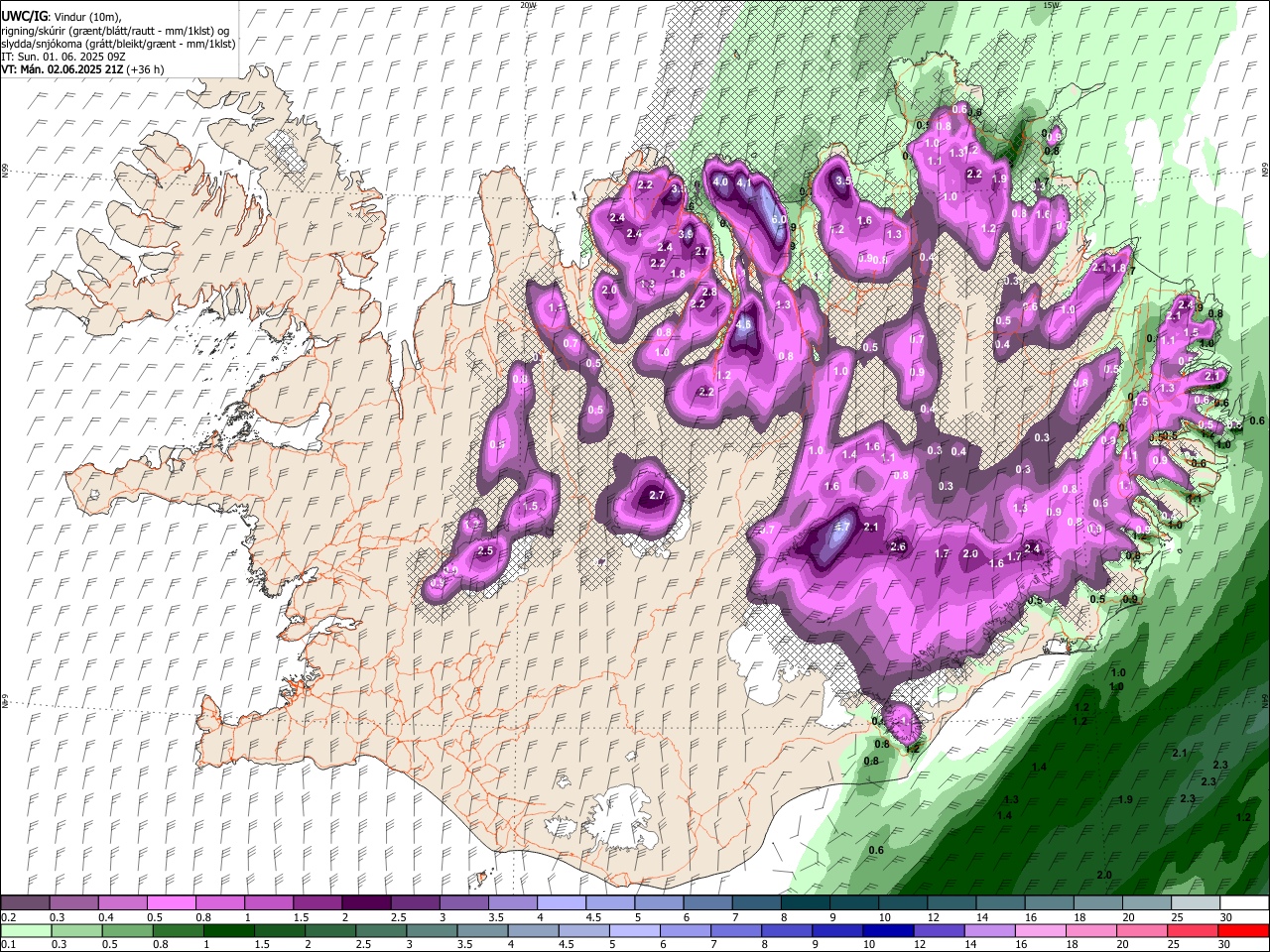Click the '15W' longitude label
Image resolution: width=1270 pixels, height=952 pixels.
(x=1051, y=5)
